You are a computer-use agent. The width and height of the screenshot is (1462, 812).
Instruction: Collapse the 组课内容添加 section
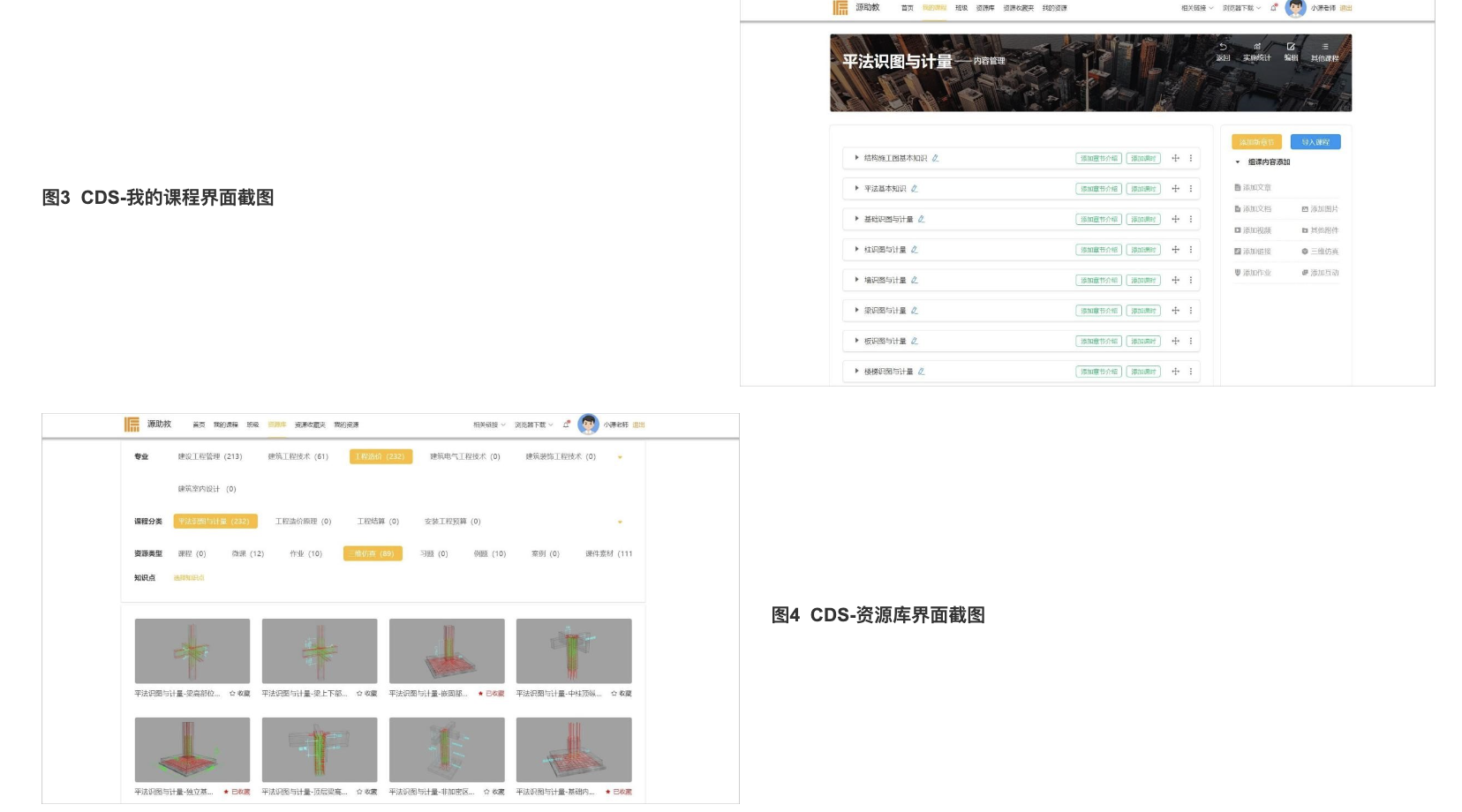[x=1238, y=162]
